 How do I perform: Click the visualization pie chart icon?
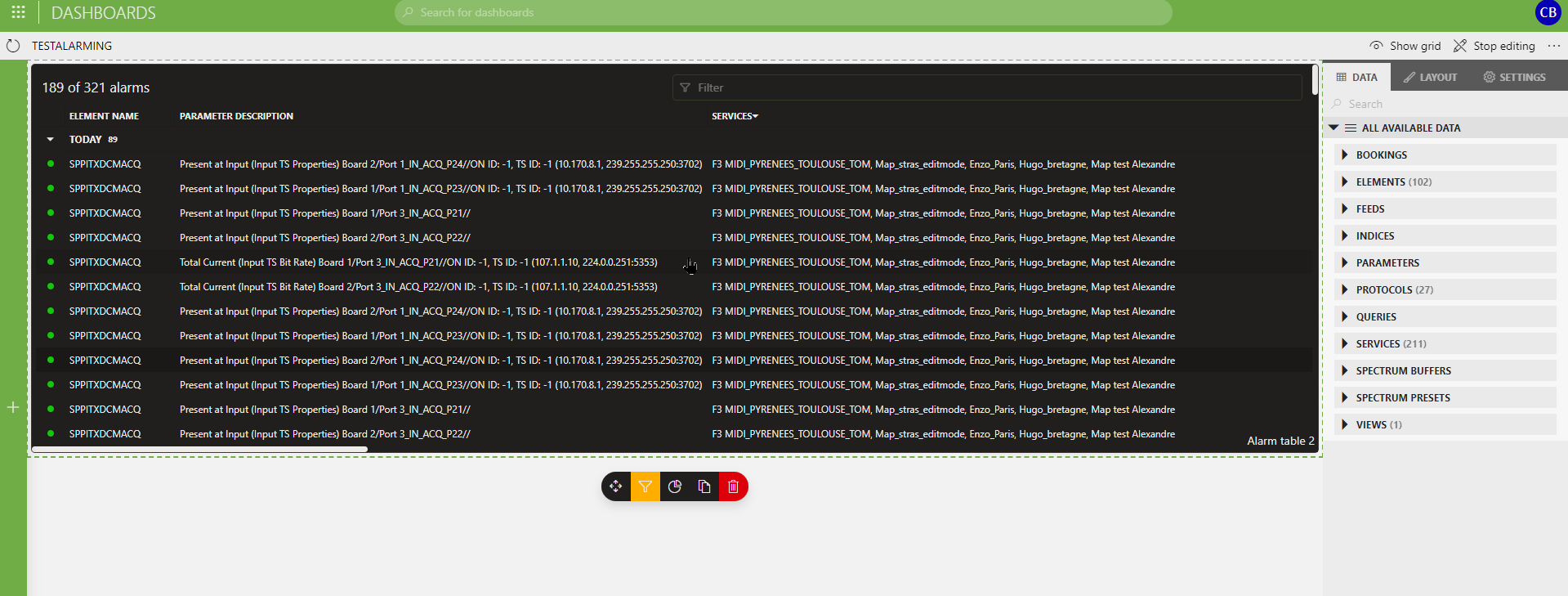675,486
